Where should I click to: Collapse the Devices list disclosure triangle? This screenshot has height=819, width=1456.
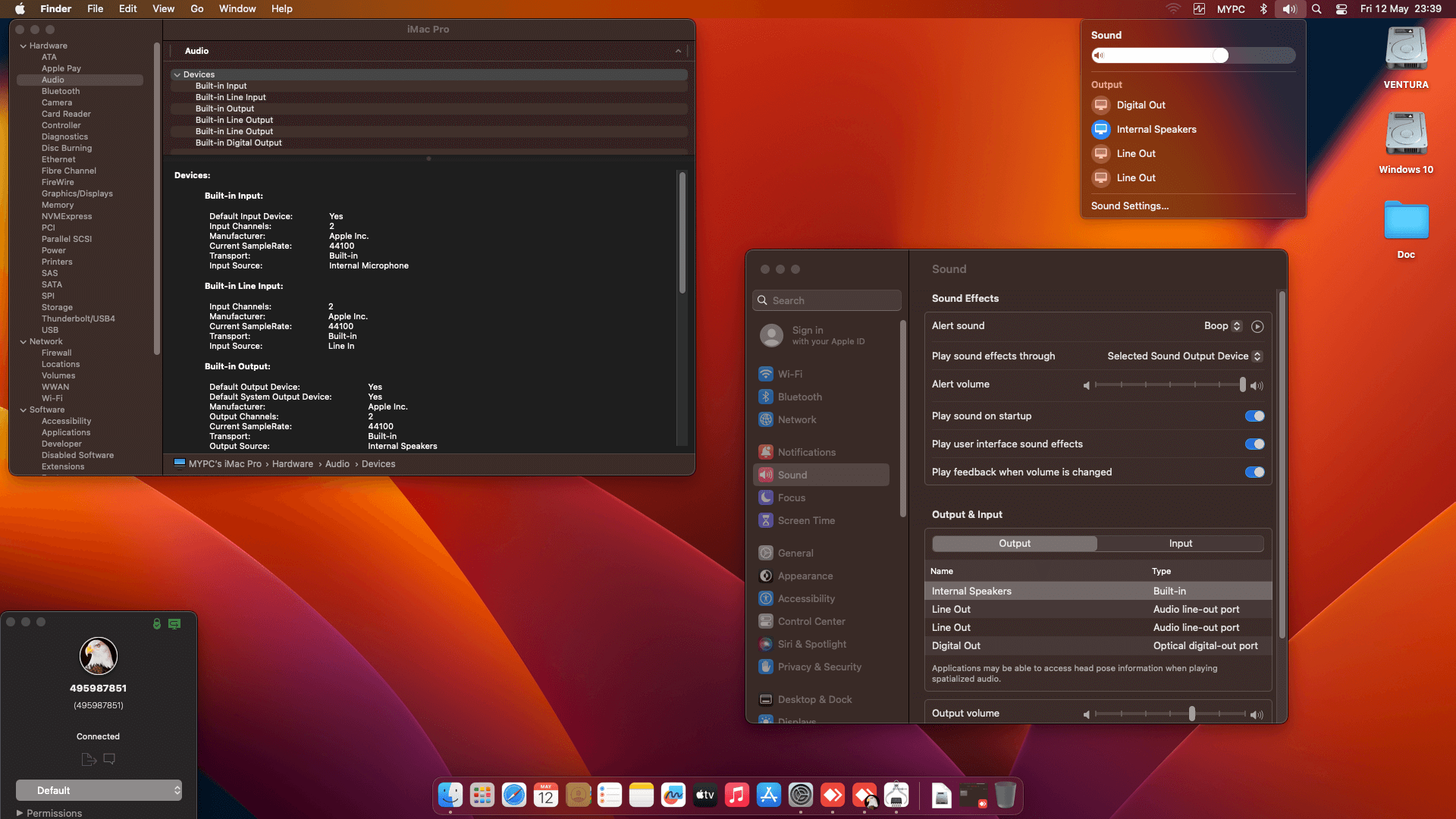click(177, 75)
